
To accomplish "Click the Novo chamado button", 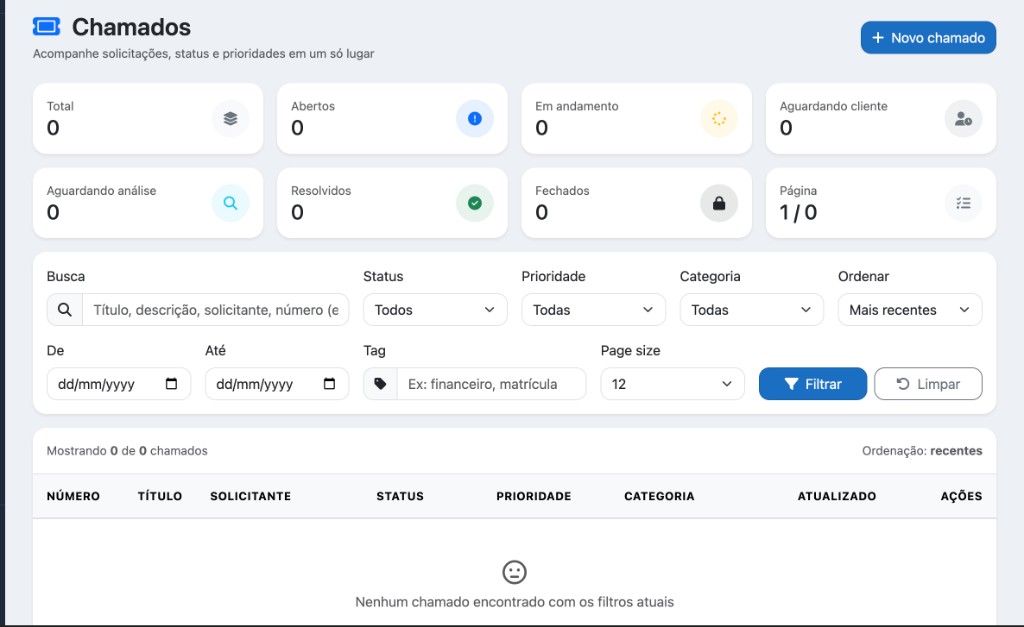I will point(928,38).
